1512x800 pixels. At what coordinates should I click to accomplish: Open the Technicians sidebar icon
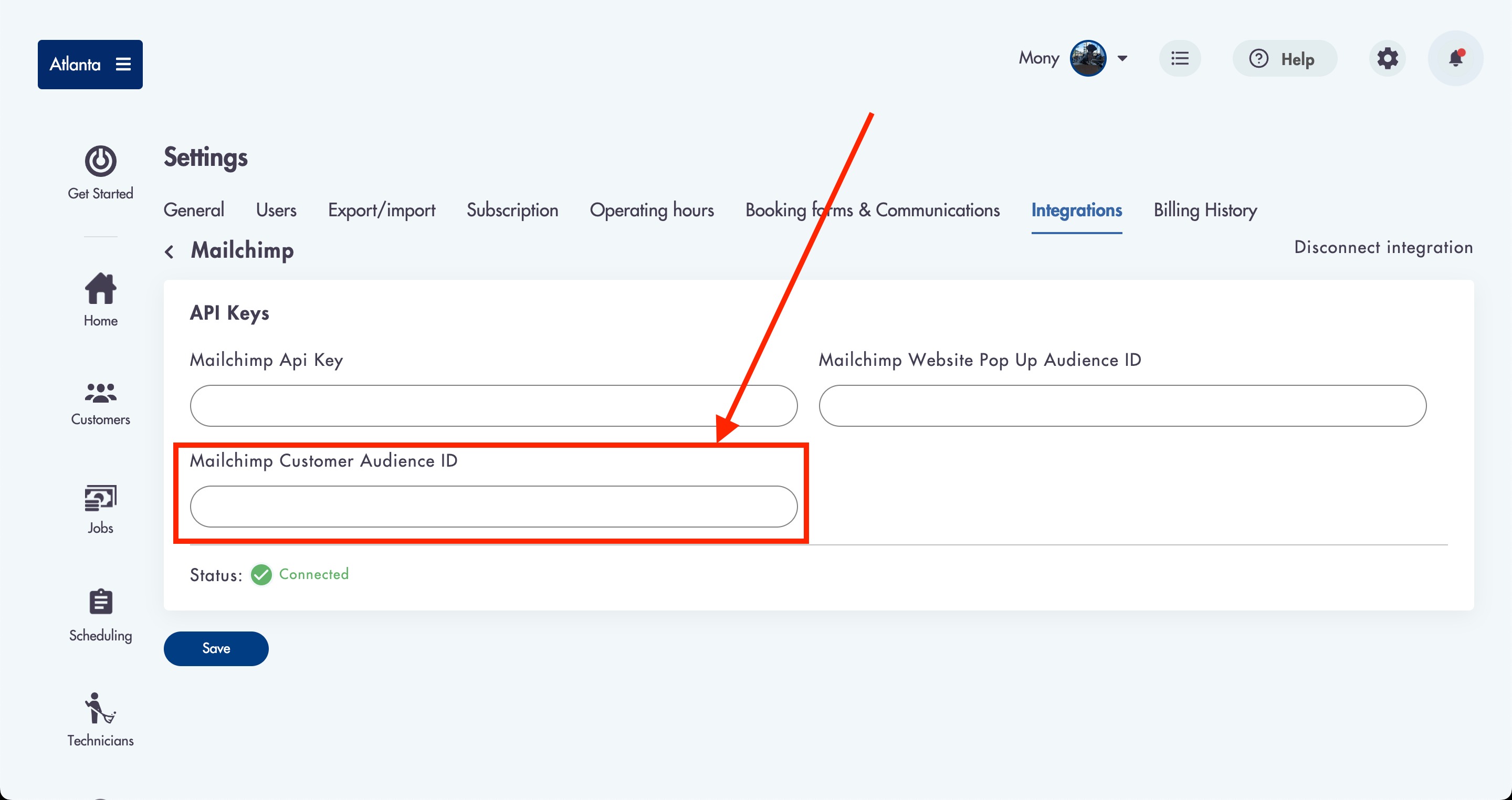(100, 708)
